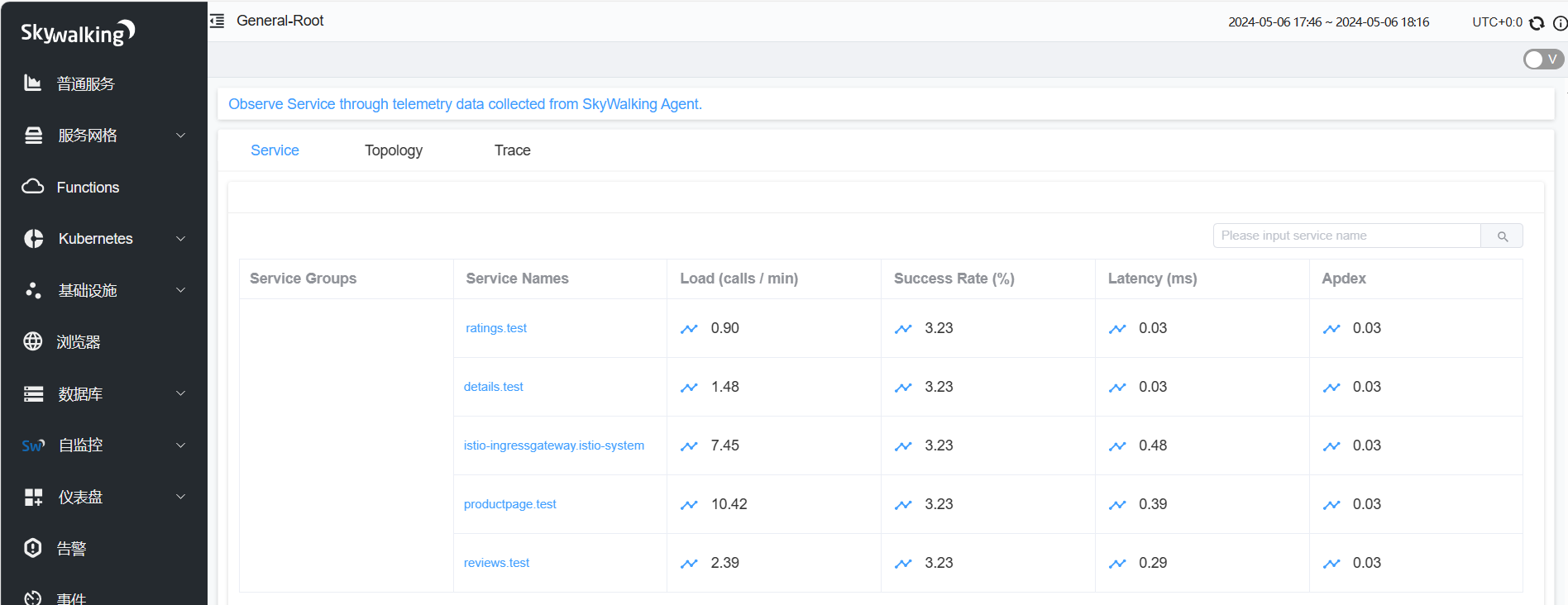1568x605 pixels.
Task: Collapse sidebar with the menu fold icon
Action: [217, 21]
